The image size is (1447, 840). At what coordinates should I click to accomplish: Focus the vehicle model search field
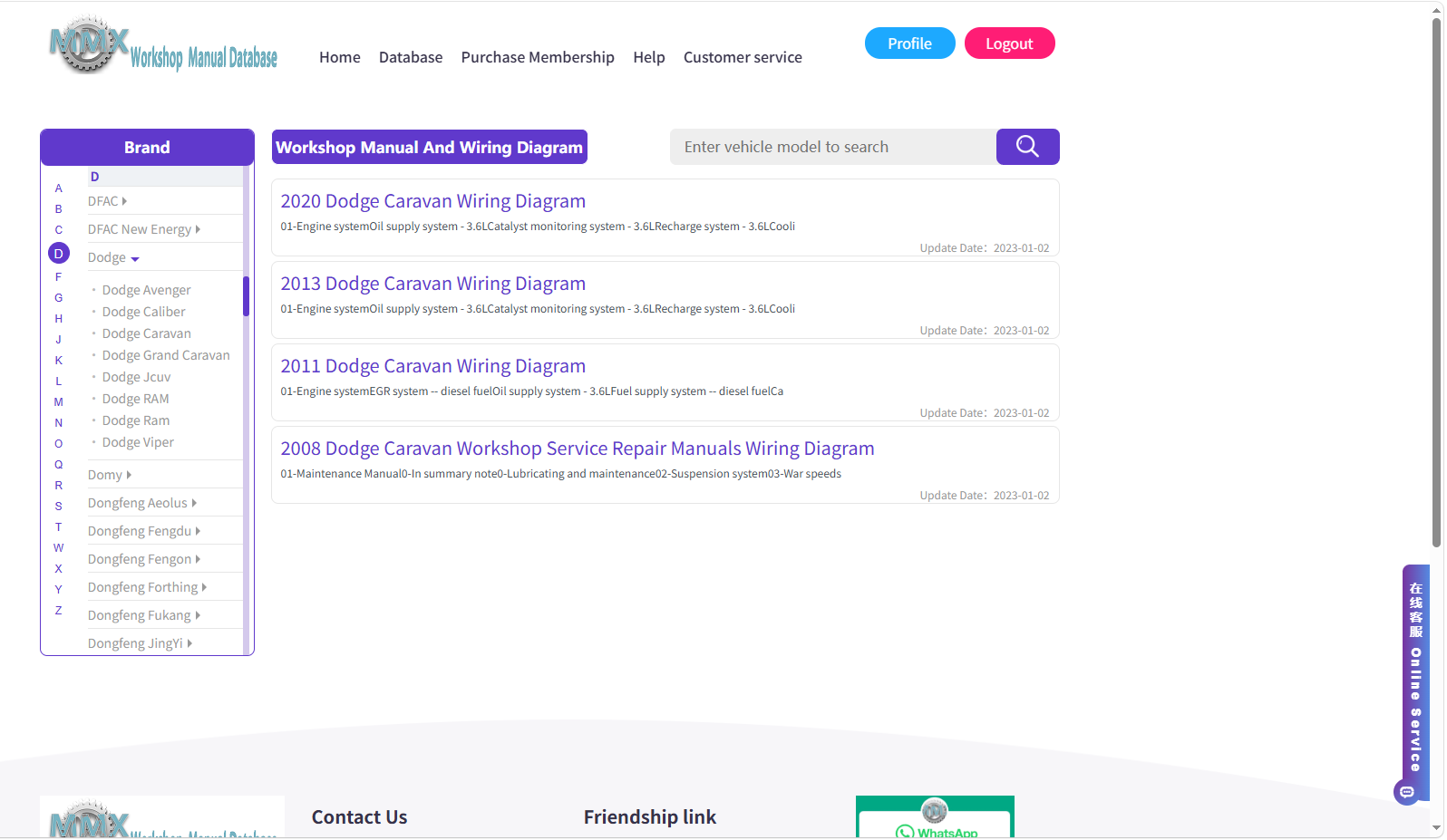coord(833,147)
